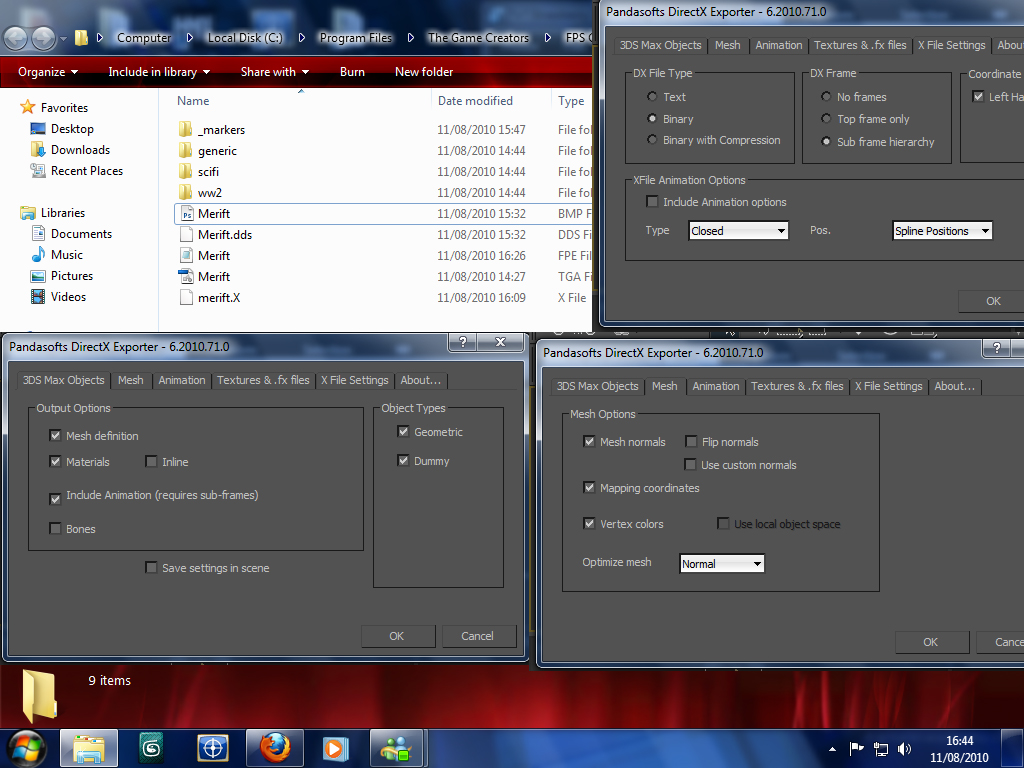This screenshot has height=768, width=1024.
Task: Open Desktop via its sidebar icon
Action: coord(38,129)
